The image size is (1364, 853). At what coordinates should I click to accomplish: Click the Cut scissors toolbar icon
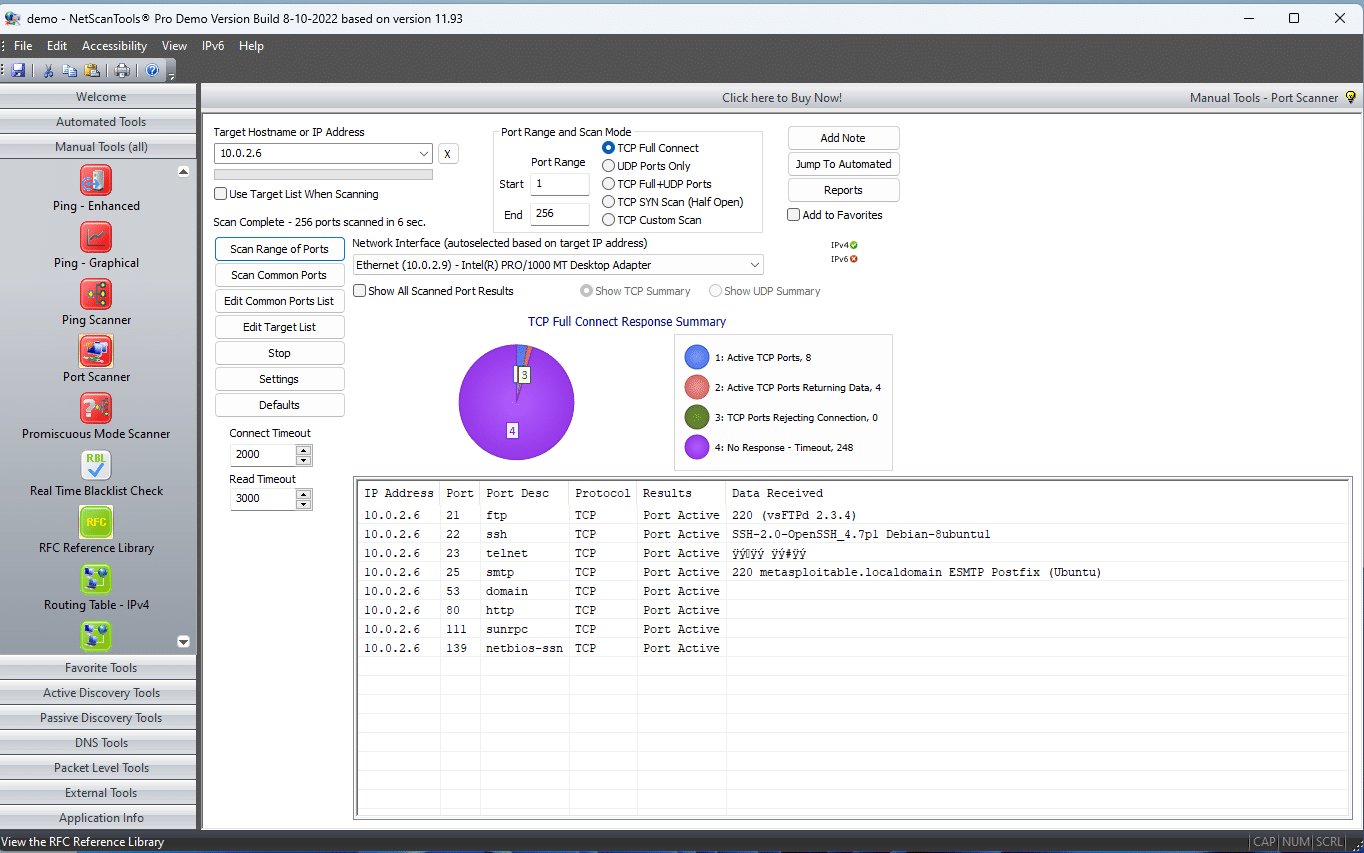47,71
